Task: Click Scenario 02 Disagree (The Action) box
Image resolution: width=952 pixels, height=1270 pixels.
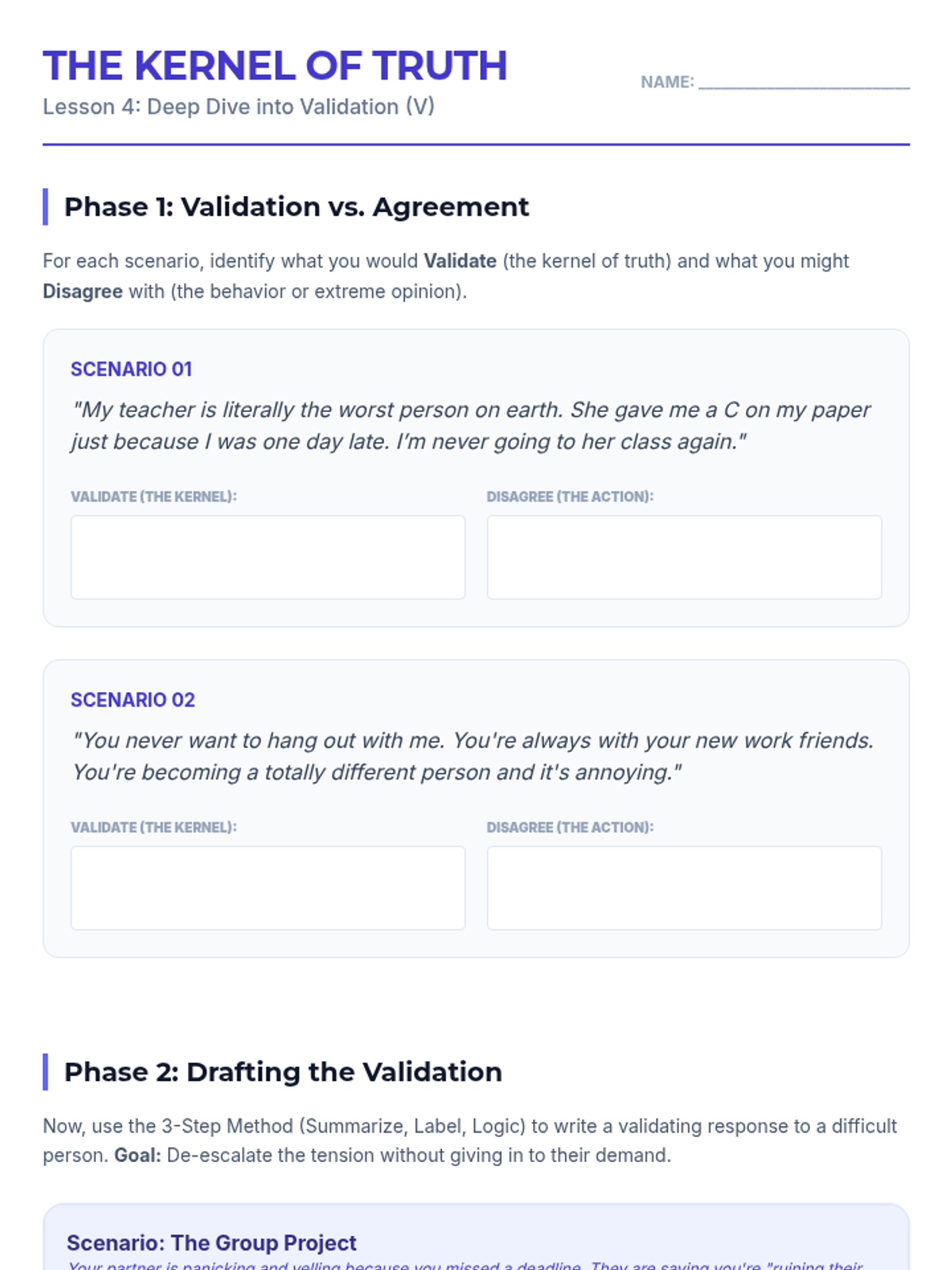Action: coord(684,887)
